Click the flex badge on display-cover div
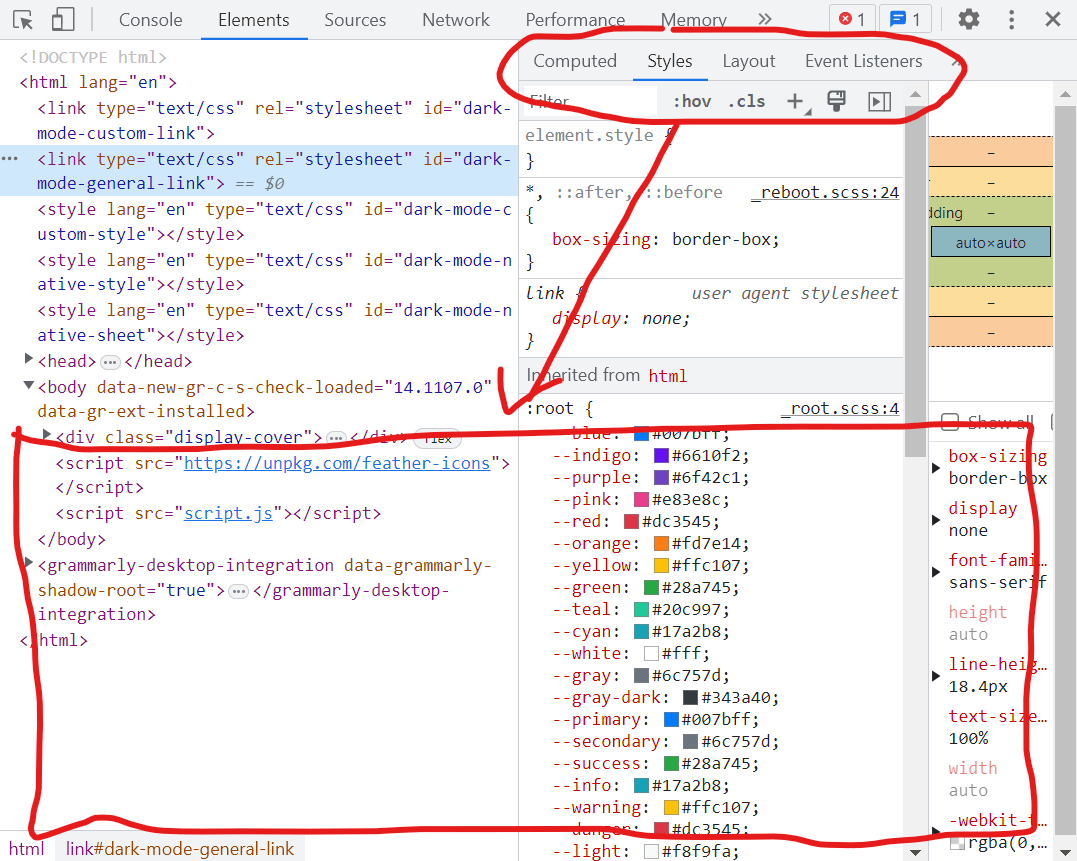 coord(438,439)
